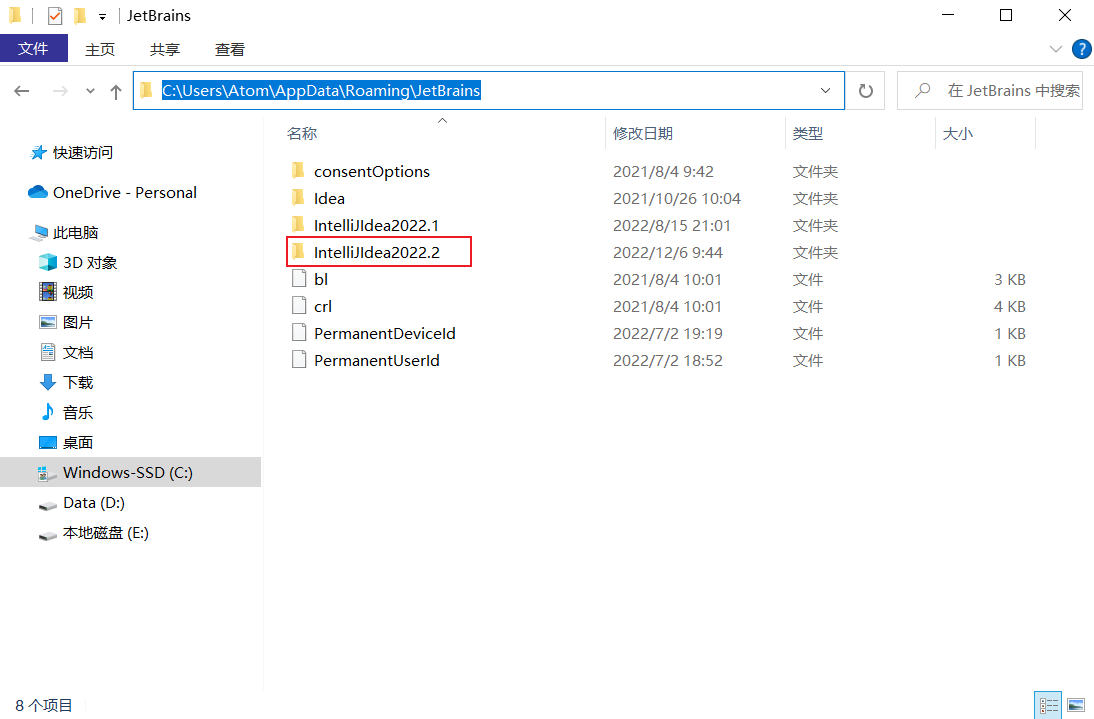Image resolution: width=1094 pixels, height=719 pixels.
Task: Open the address bar history dropdown
Action: point(825,91)
